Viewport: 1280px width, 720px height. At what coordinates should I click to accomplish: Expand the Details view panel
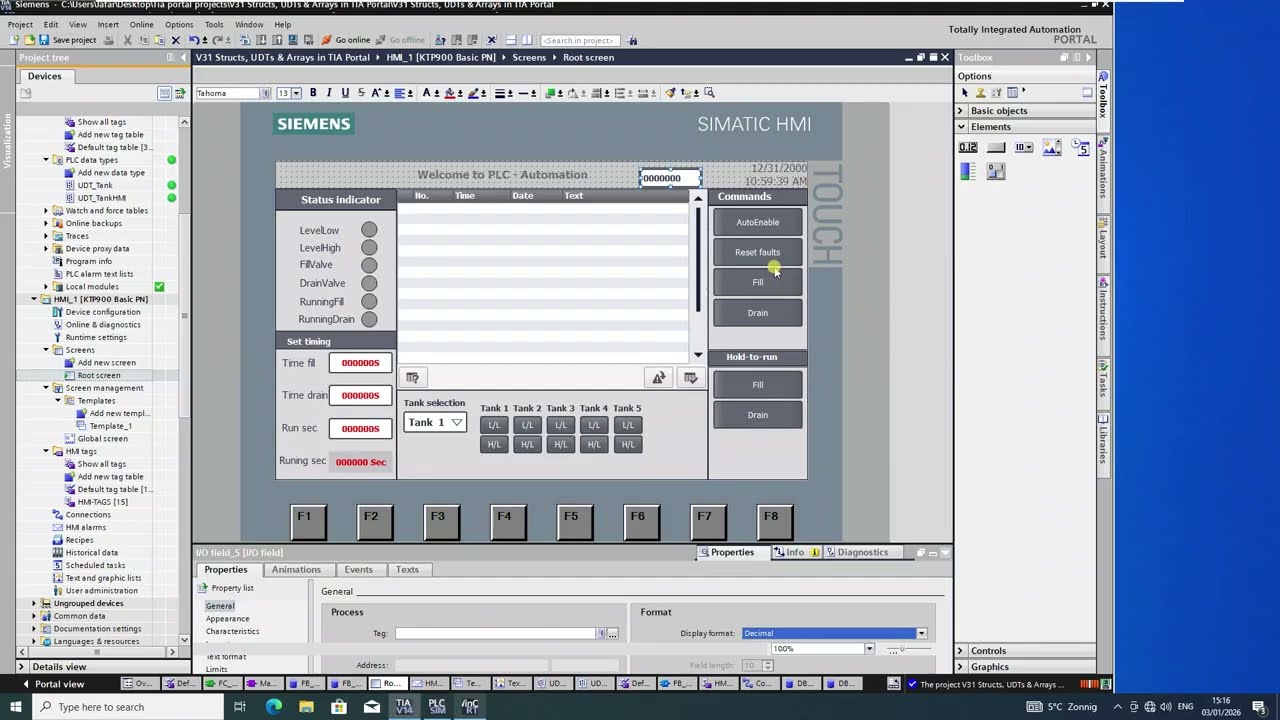[21, 667]
